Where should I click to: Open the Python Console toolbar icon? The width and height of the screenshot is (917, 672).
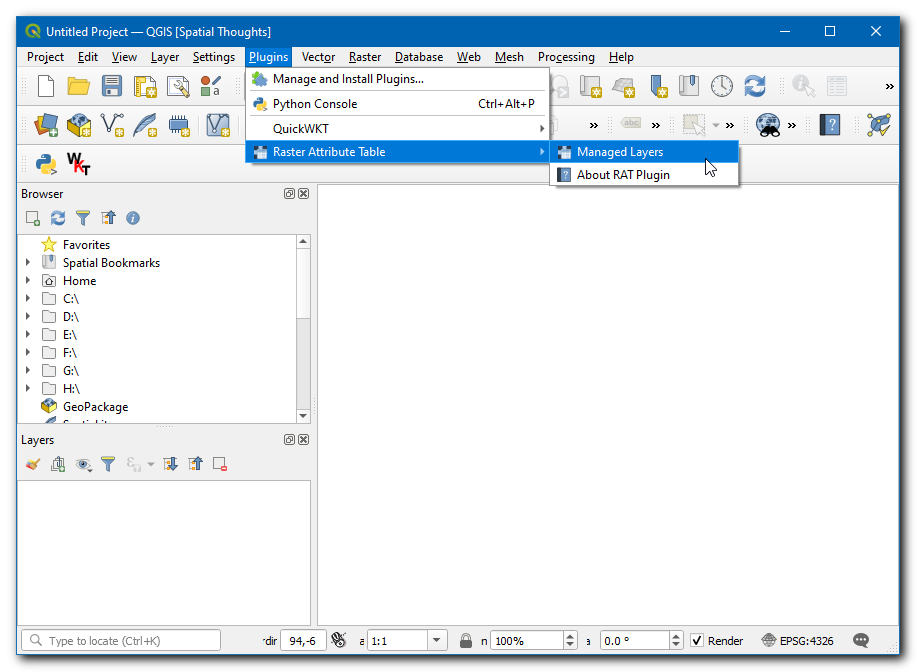[x=45, y=163]
